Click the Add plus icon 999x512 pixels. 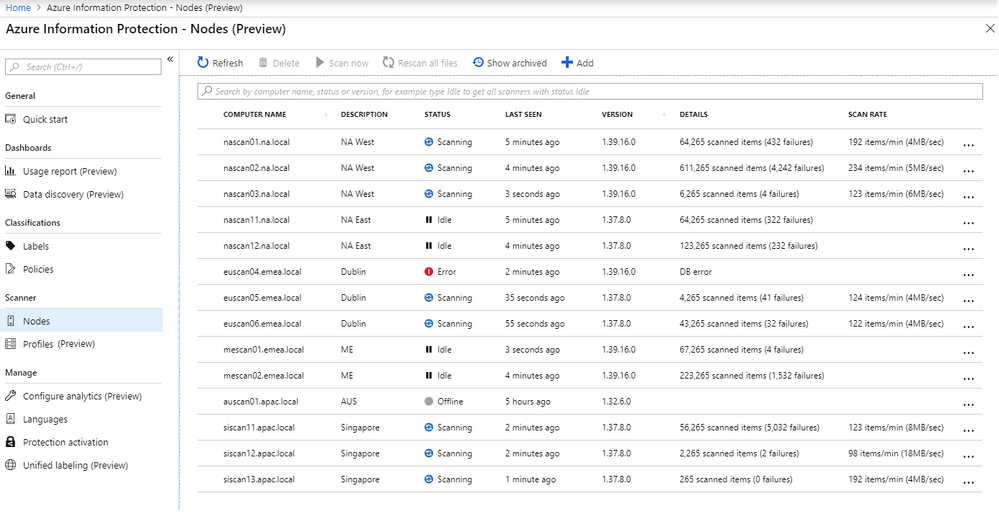pos(567,62)
